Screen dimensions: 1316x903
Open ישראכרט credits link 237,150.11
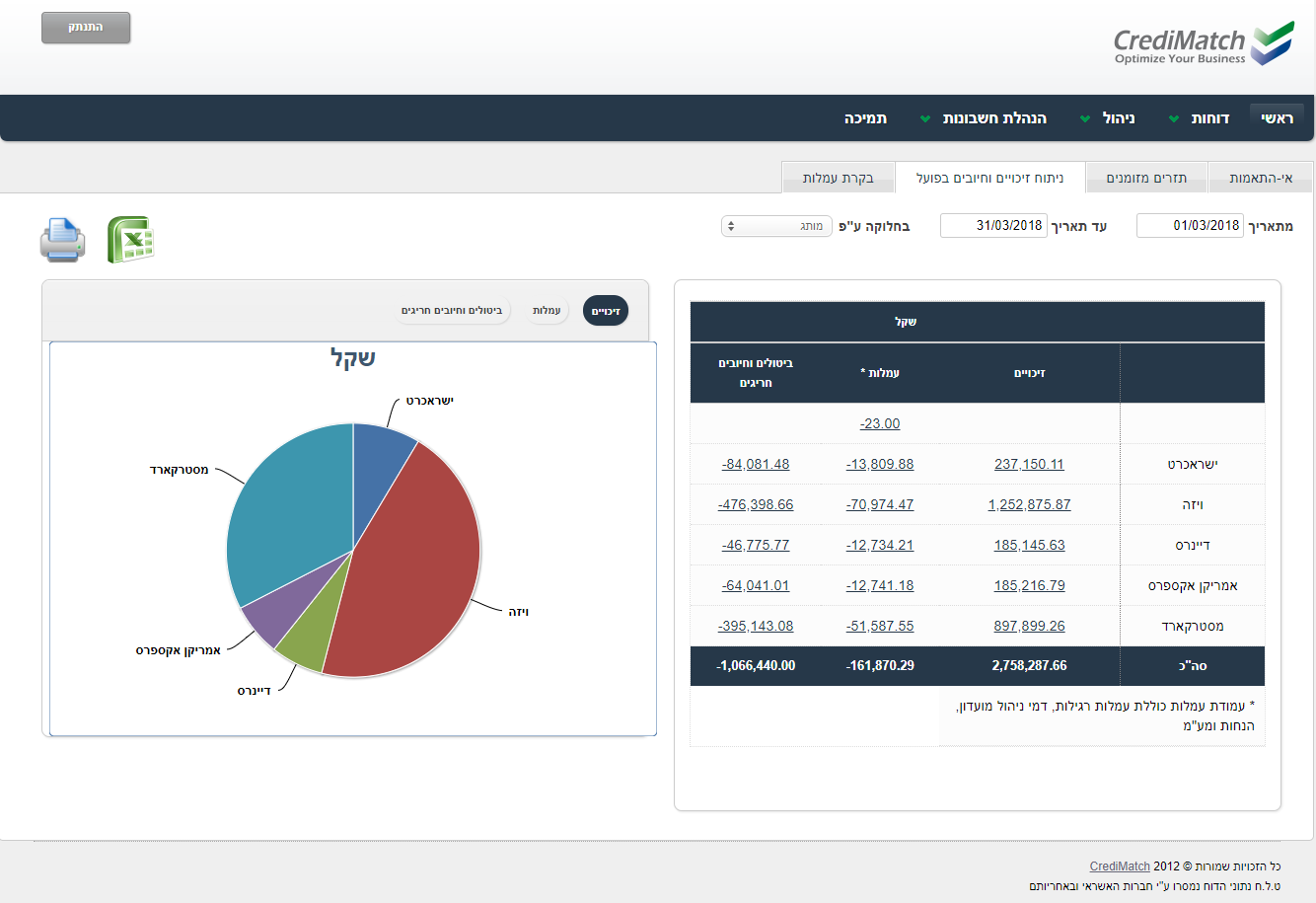[x=1029, y=464]
